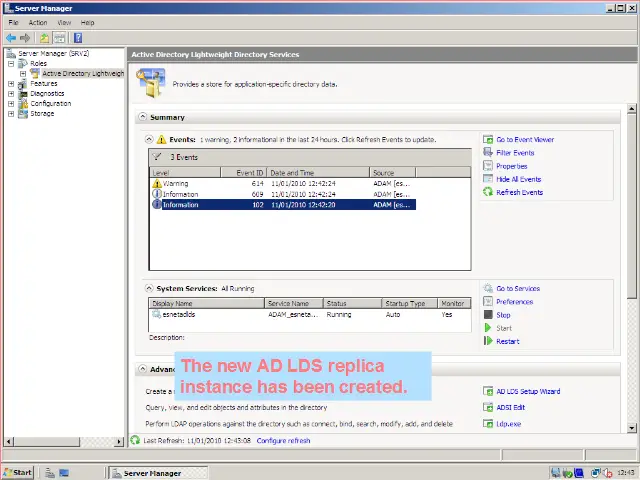Expand the Configuration tree node
Screen dimensions: 640x480
[11, 104]
